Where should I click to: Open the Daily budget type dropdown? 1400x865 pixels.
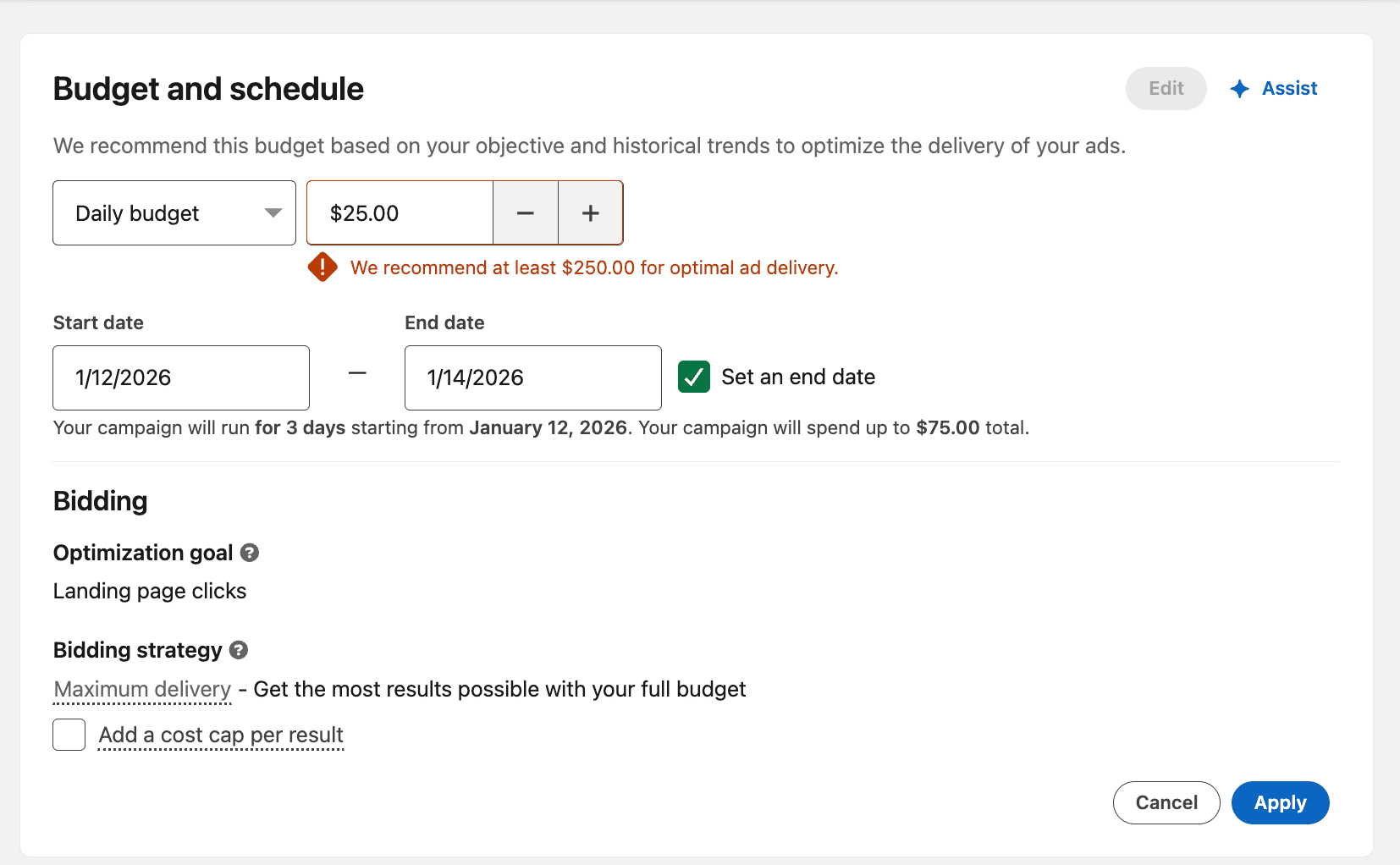point(174,212)
